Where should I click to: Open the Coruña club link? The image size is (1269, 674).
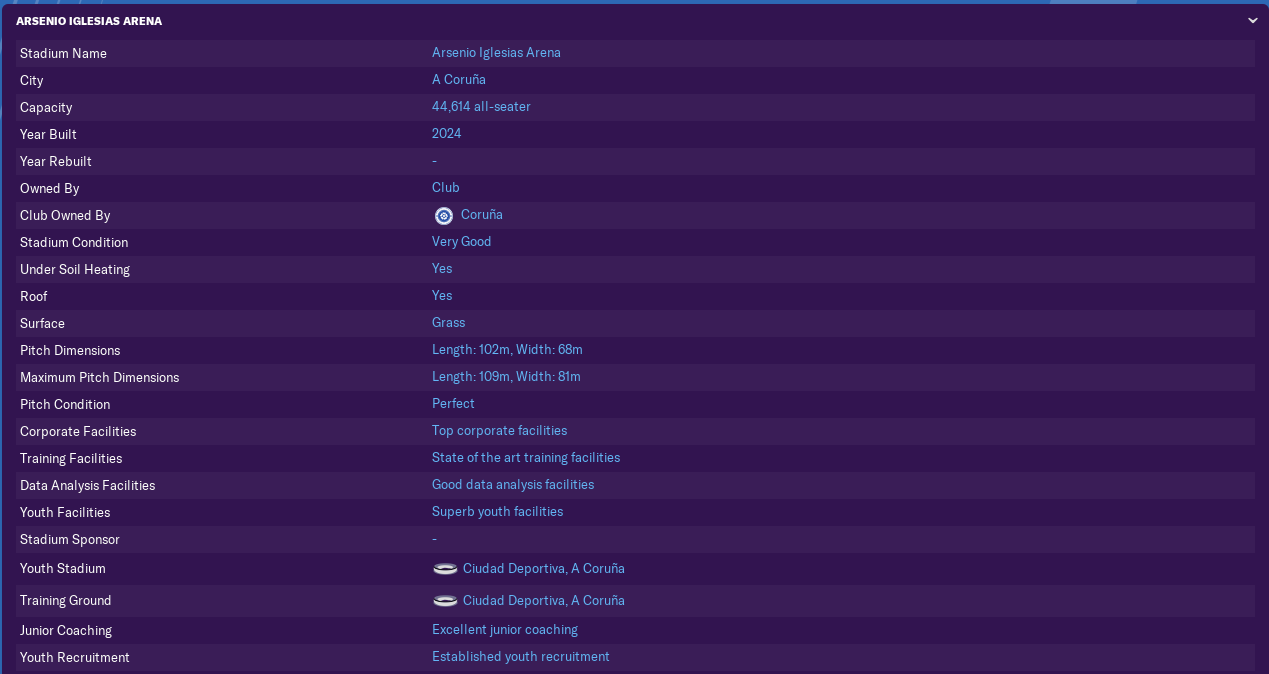coord(481,215)
